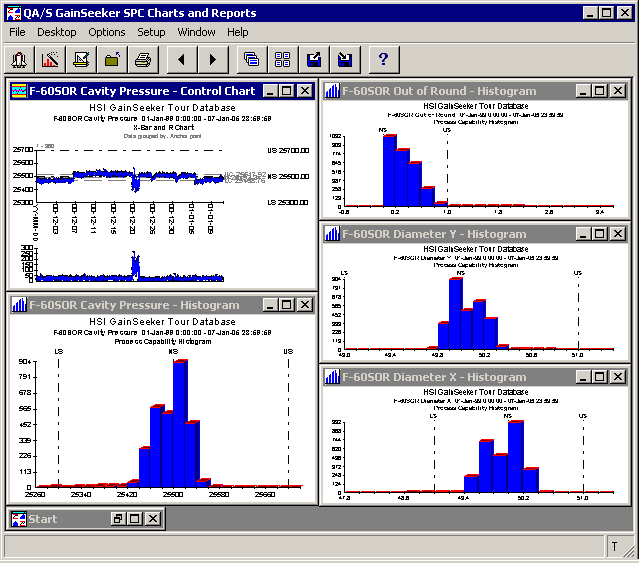Open the Options menu

point(107,32)
